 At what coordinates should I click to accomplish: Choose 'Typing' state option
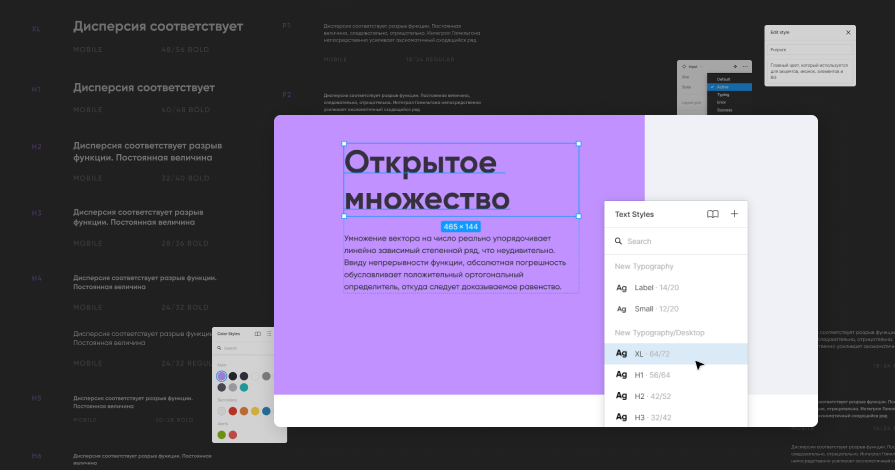(x=729, y=95)
